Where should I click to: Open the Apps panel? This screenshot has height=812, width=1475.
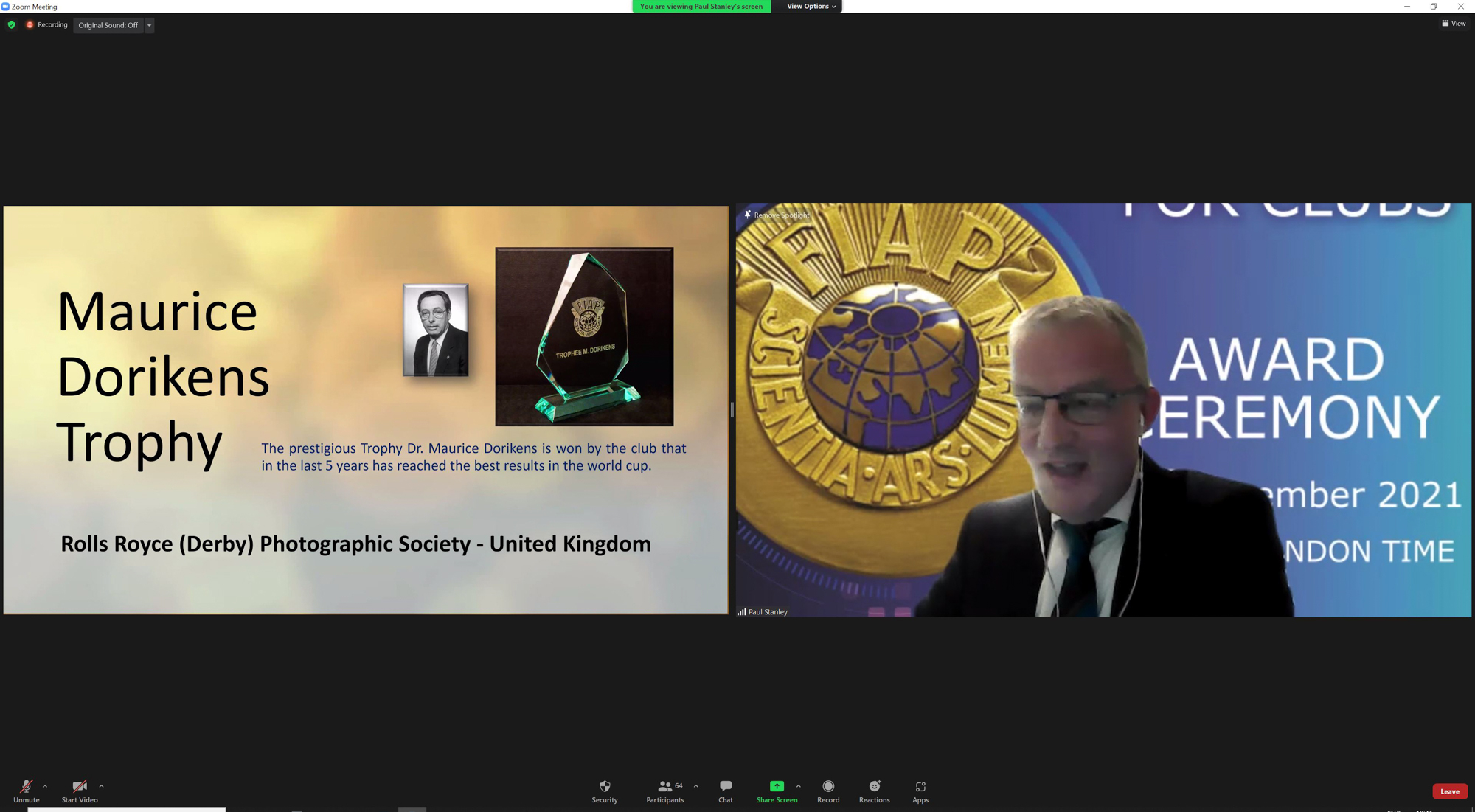tap(920, 791)
